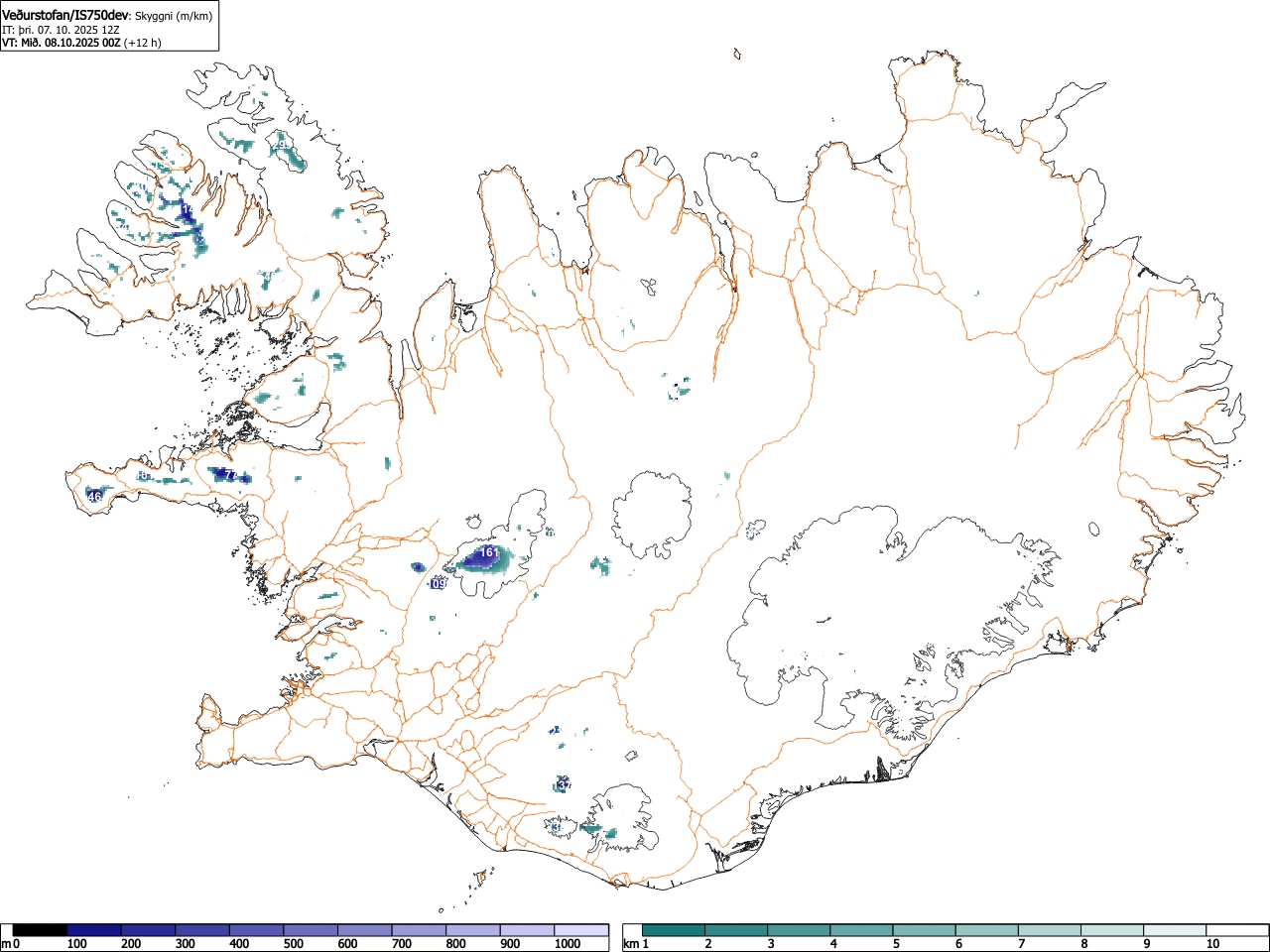Screen dimensions: 1270x952
Task: Click the black 0–100 m legend swatch
Action: pos(40,930)
